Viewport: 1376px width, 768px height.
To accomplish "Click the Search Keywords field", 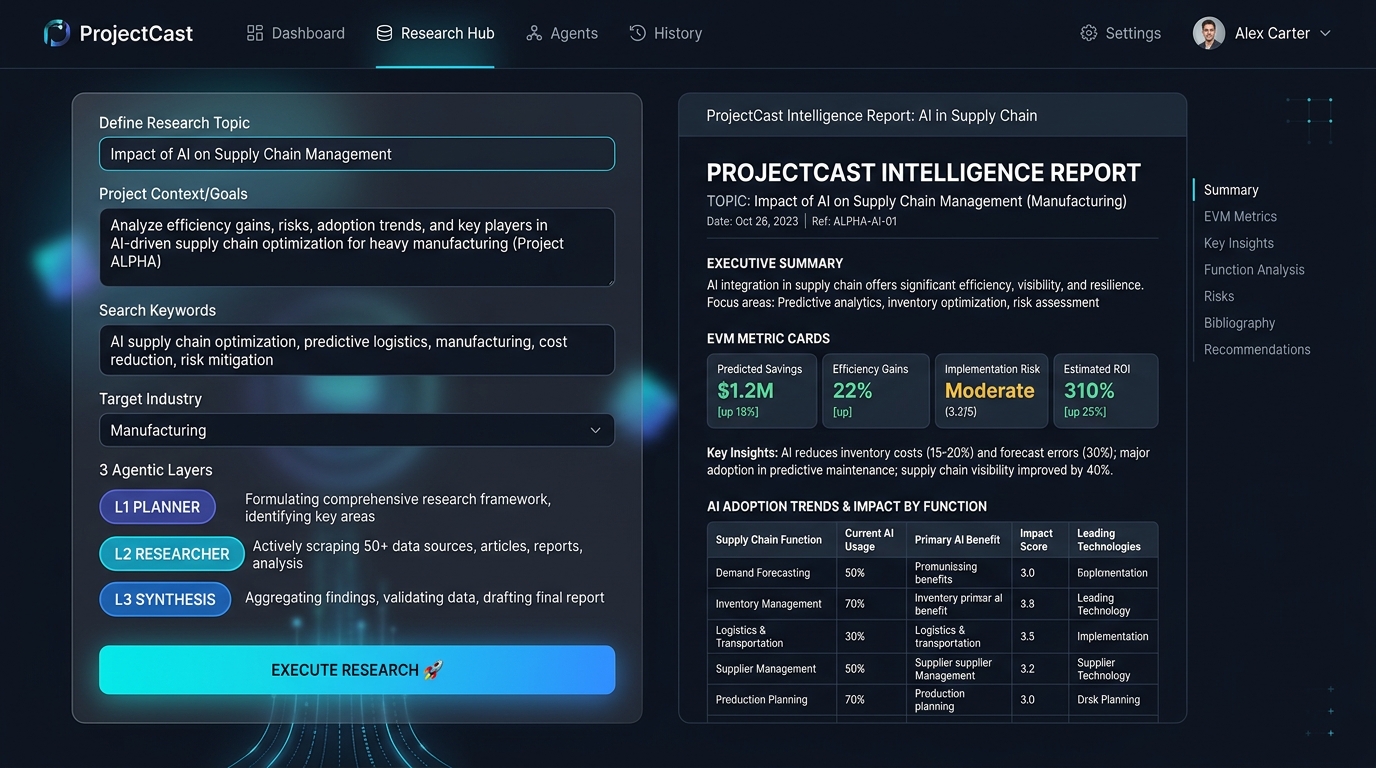I will pos(357,350).
